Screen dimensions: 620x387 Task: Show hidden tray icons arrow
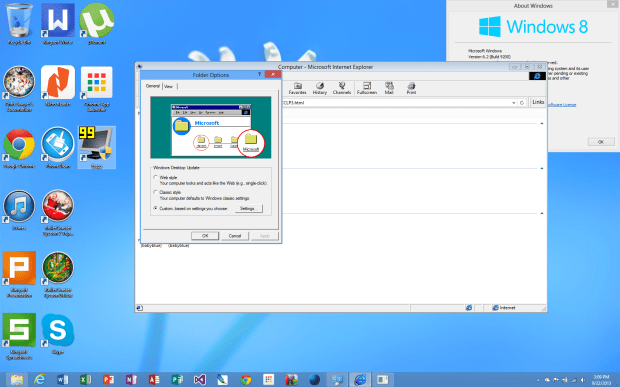point(538,380)
